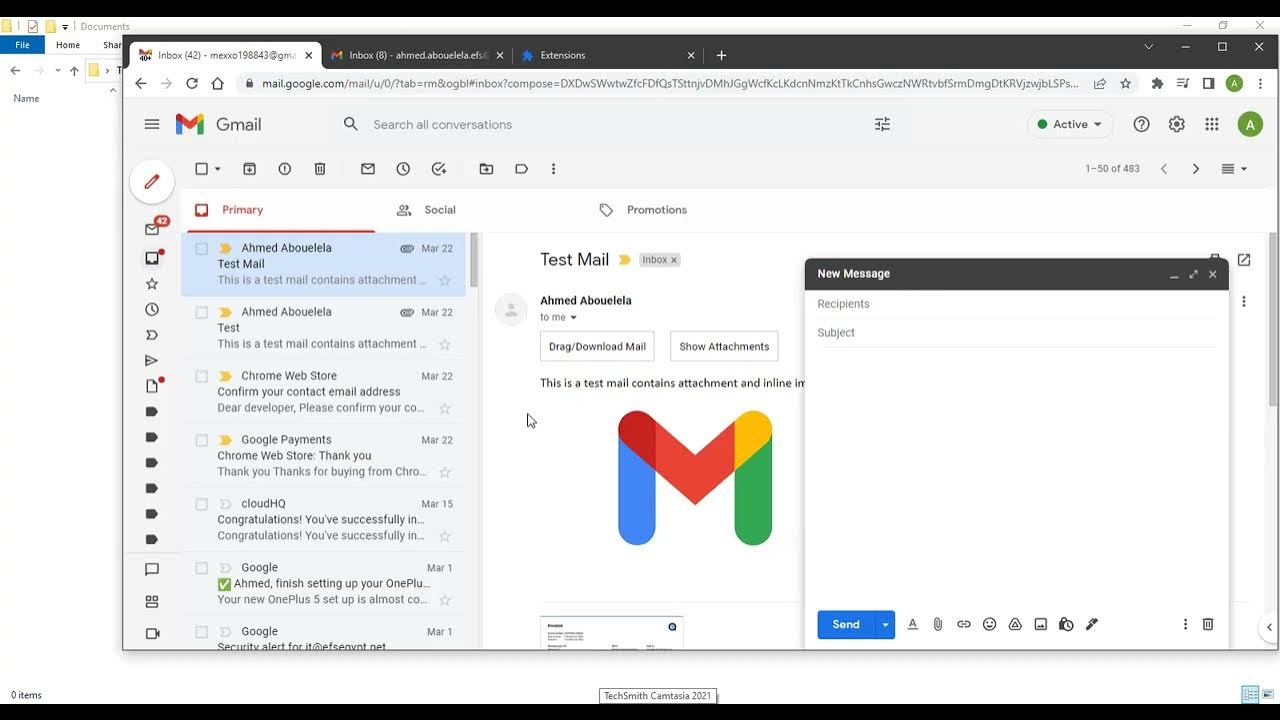Viewport: 1280px width, 720px height.
Task: Switch to the Inbox (8) browser tab
Action: point(417,55)
